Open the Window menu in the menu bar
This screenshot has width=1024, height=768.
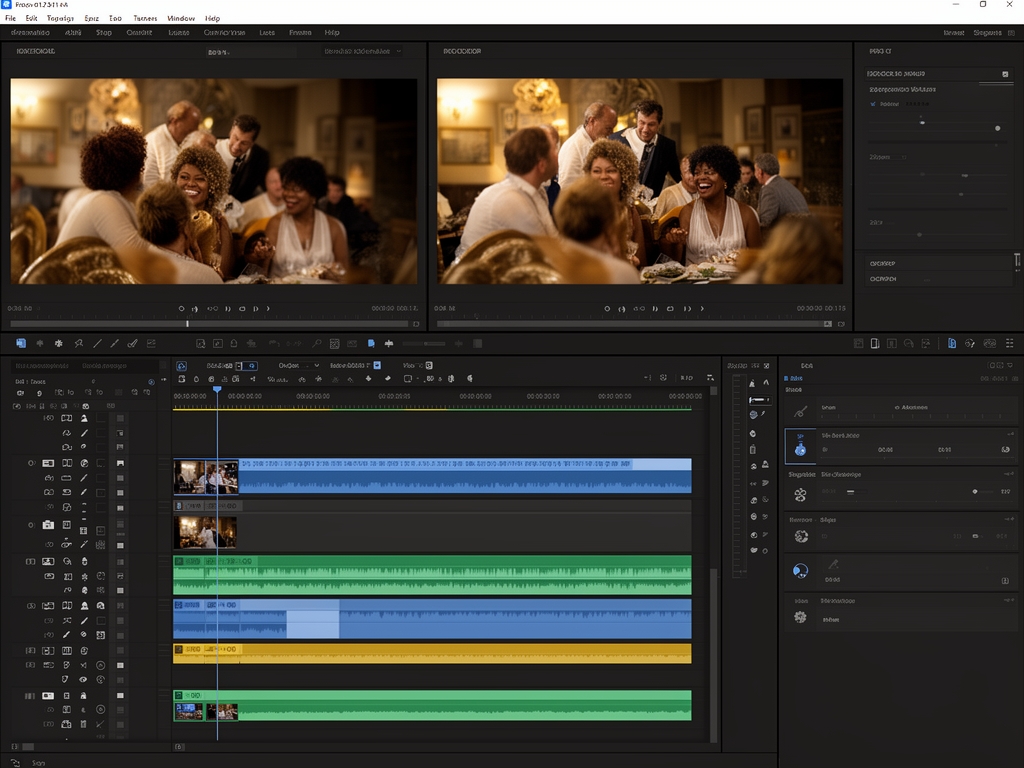coord(181,18)
